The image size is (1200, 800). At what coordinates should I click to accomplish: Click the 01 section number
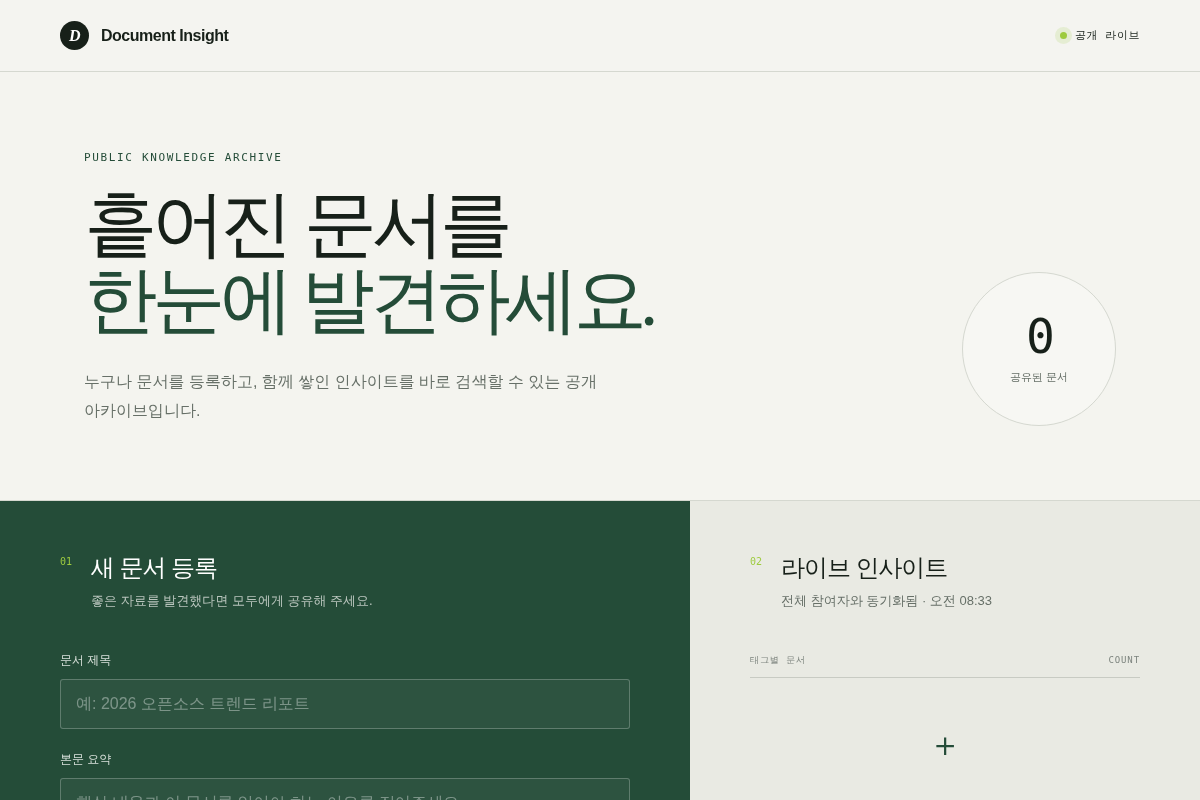point(66,561)
